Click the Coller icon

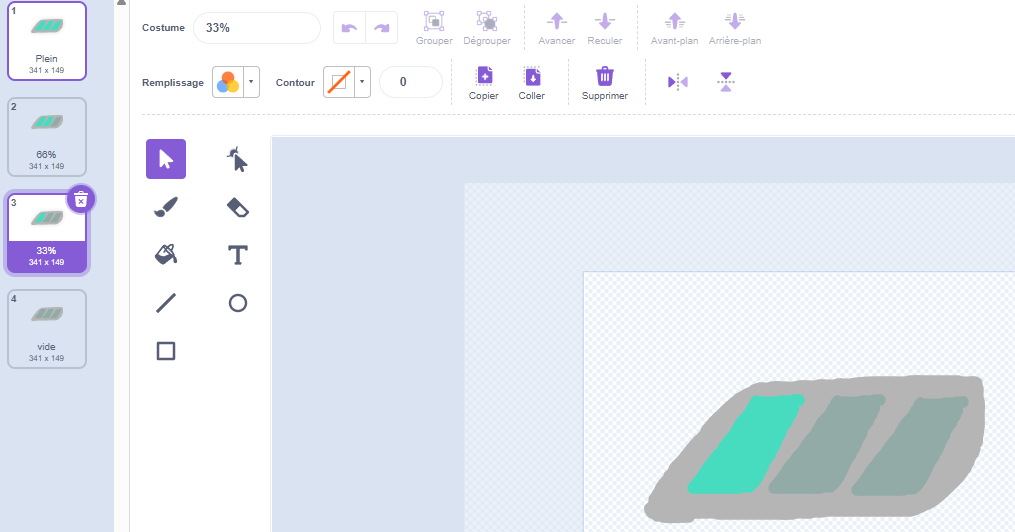[x=531, y=76]
